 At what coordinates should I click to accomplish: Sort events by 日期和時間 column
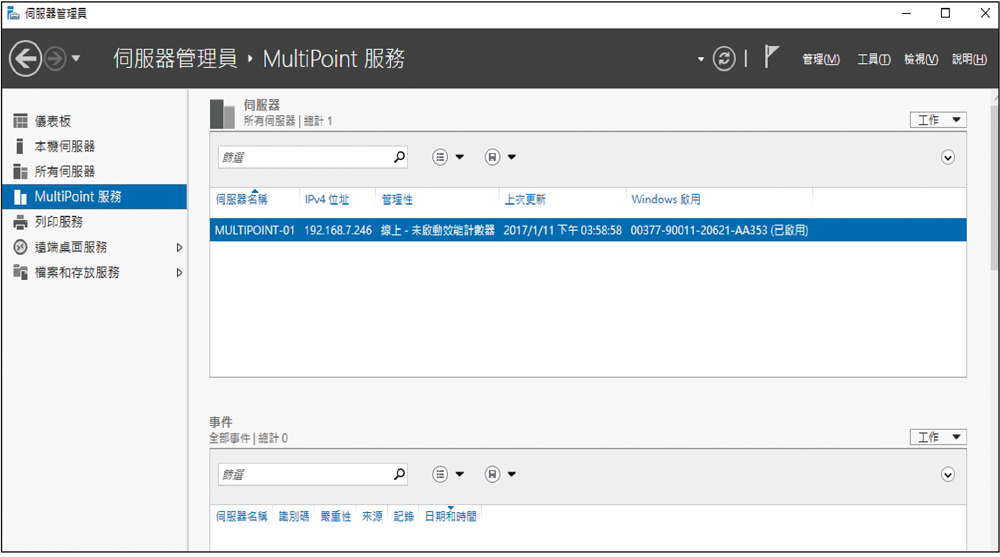[x=450, y=516]
